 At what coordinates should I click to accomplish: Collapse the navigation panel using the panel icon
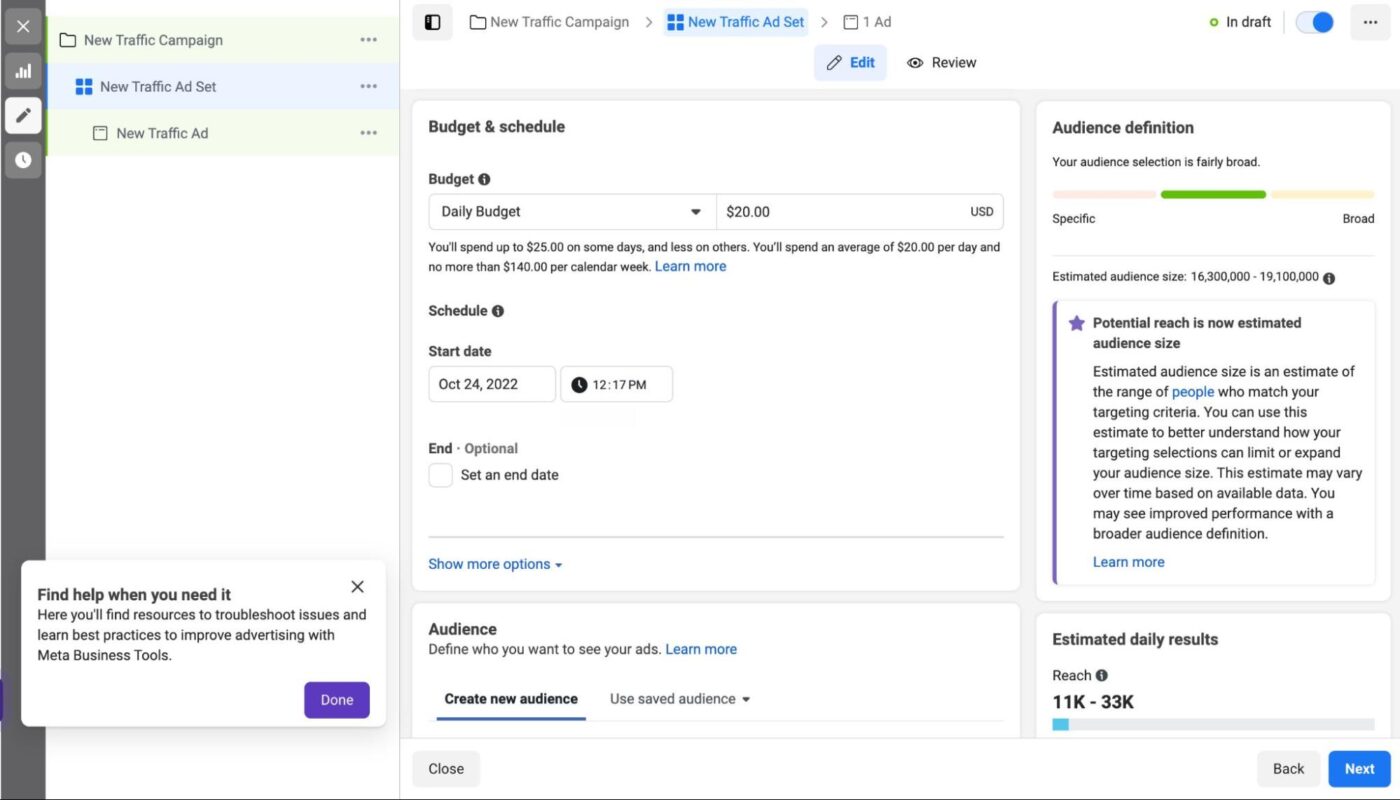click(431, 21)
